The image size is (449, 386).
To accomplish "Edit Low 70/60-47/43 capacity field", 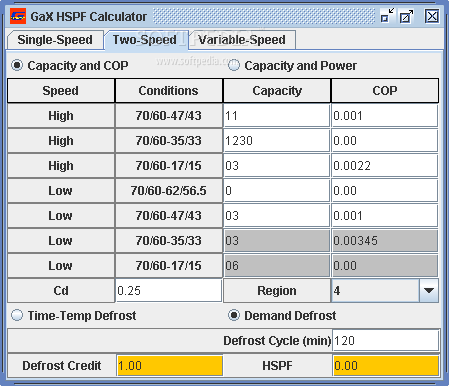I will 276,216.
